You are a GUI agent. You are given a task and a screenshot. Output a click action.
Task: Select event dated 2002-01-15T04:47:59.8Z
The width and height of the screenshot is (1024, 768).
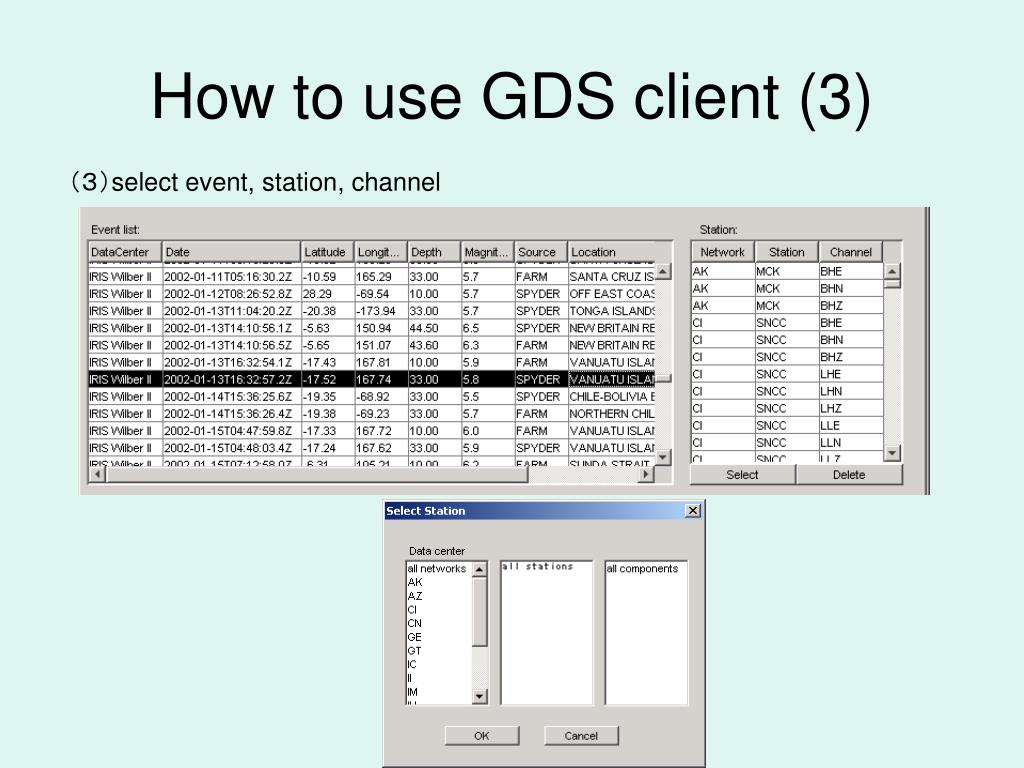[x=372, y=431]
